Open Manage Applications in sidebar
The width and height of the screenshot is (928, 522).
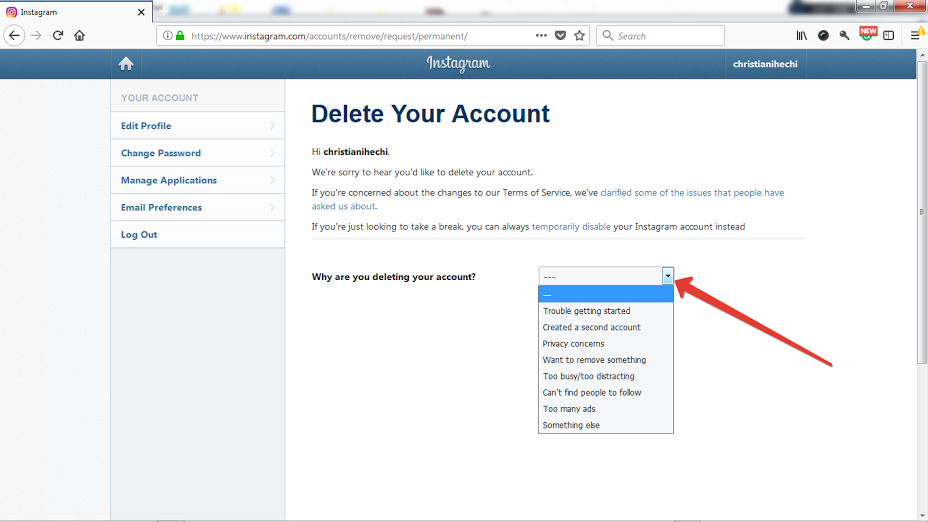197,180
